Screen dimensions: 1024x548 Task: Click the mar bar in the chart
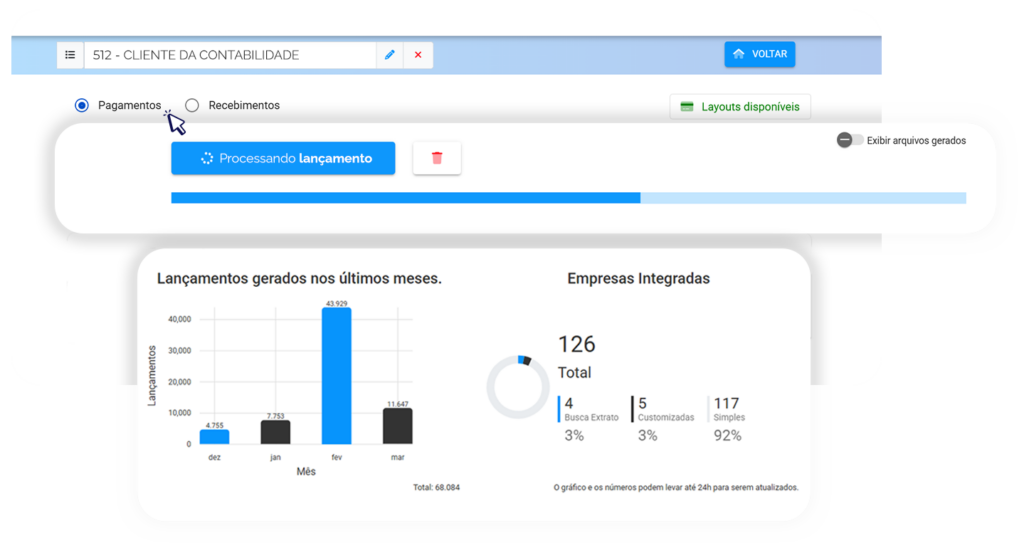tap(397, 426)
